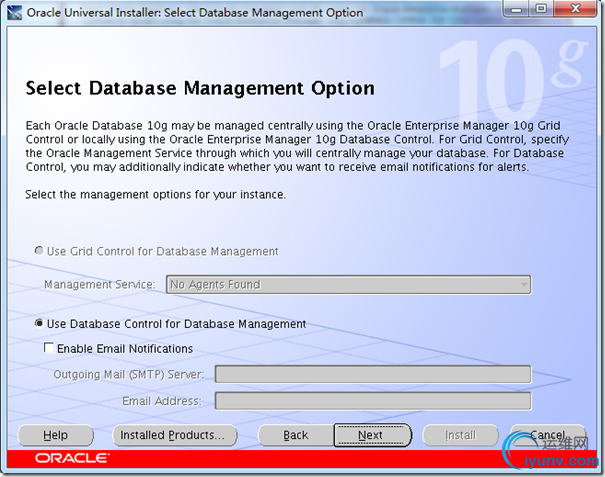The width and height of the screenshot is (605, 477).
Task: Click the 'Select Database Management Option' heading
Action: (x=200, y=88)
